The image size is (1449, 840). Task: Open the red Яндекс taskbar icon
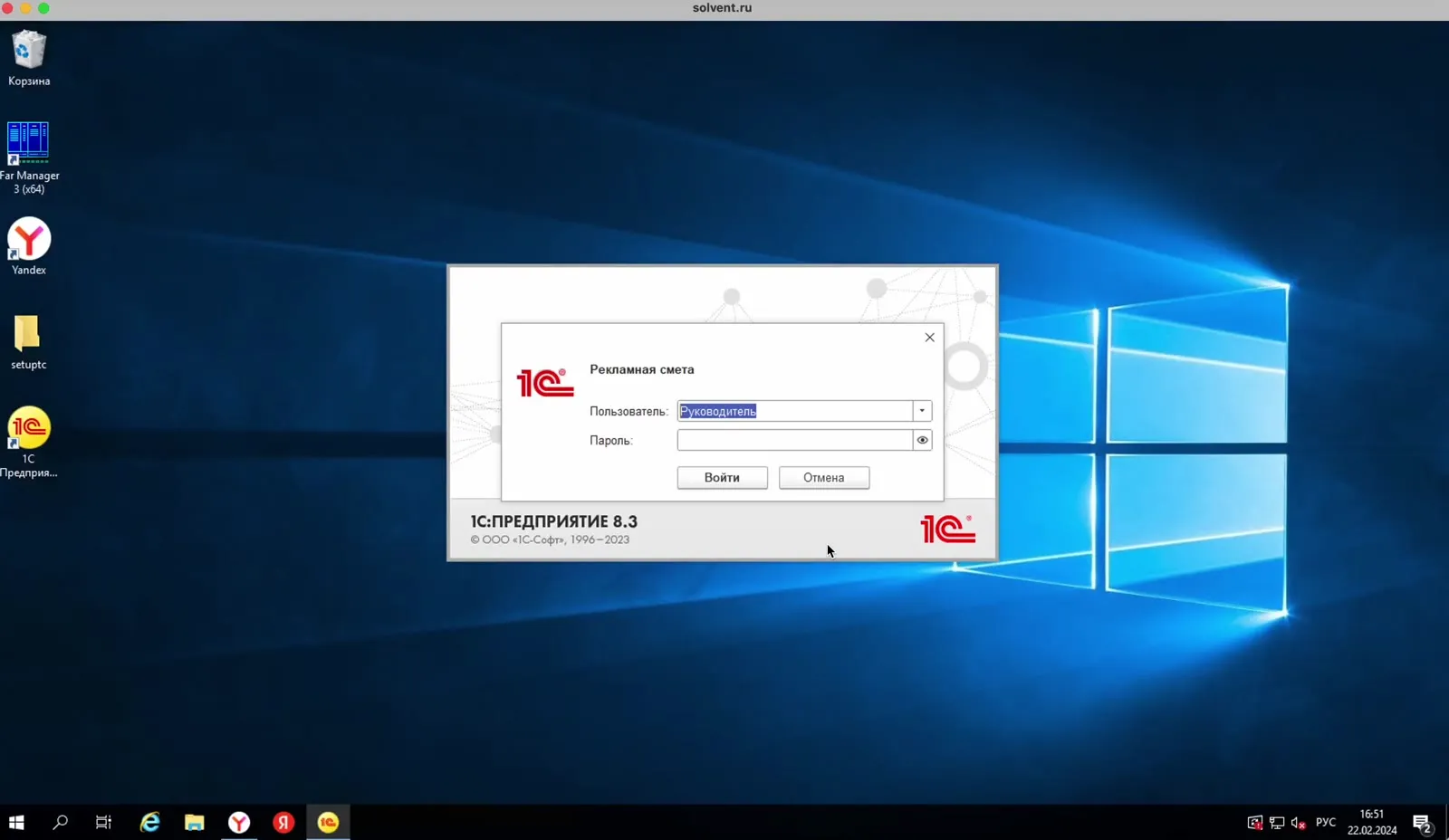click(x=283, y=822)
